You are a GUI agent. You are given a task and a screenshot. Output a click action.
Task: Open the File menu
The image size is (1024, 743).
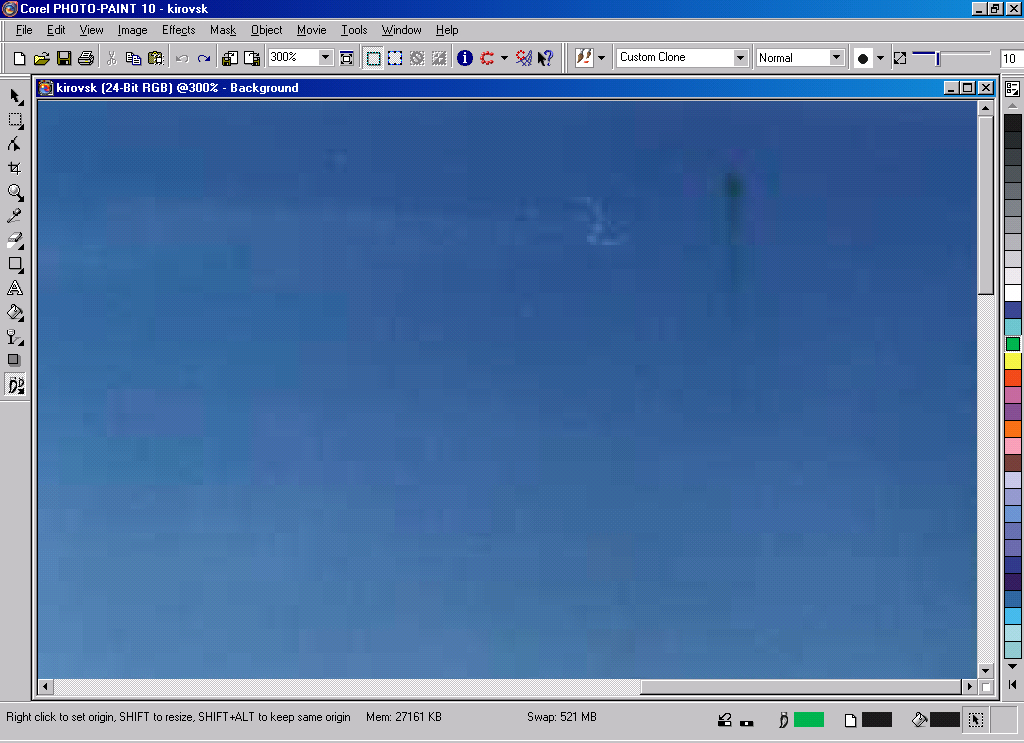[x=24, y=30]
